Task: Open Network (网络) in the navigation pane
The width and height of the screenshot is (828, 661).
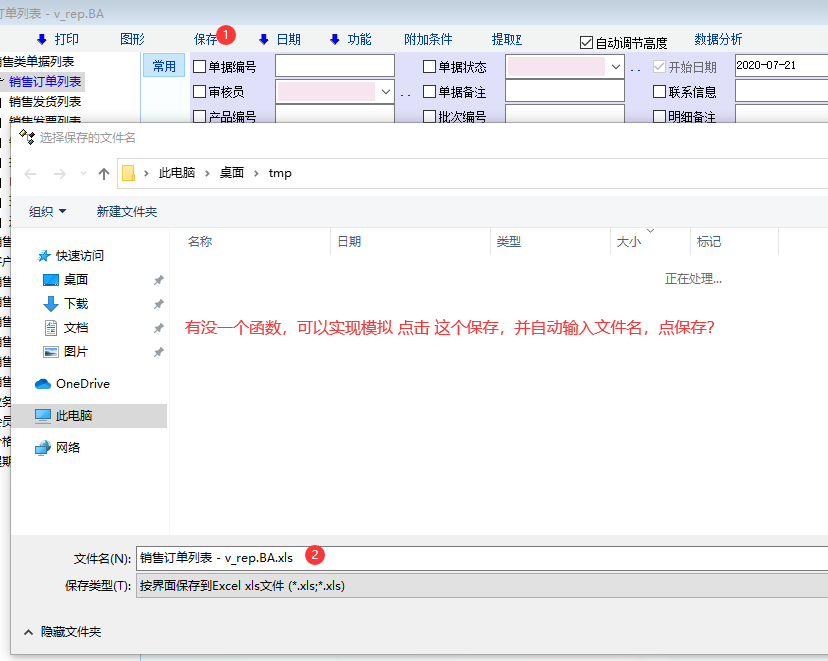Action: (x=67, y=448)
